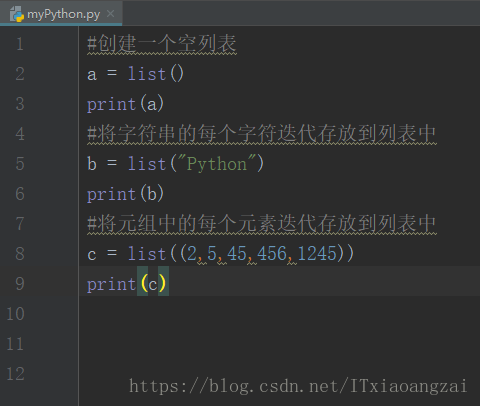
Task: Click the list keyword on line 8
Action: tap(147, 253)
